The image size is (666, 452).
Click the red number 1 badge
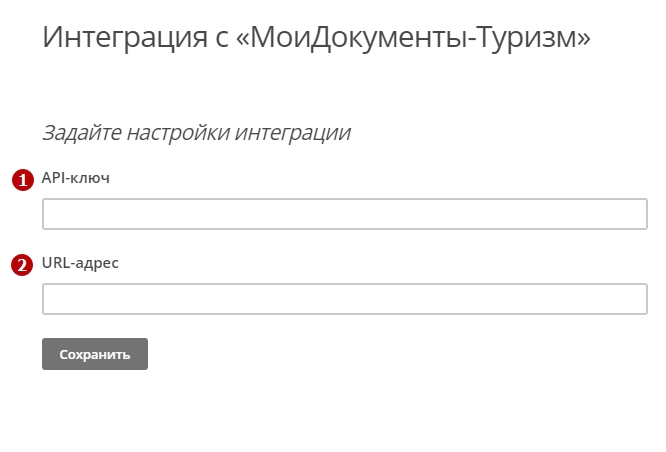point(21,180)
